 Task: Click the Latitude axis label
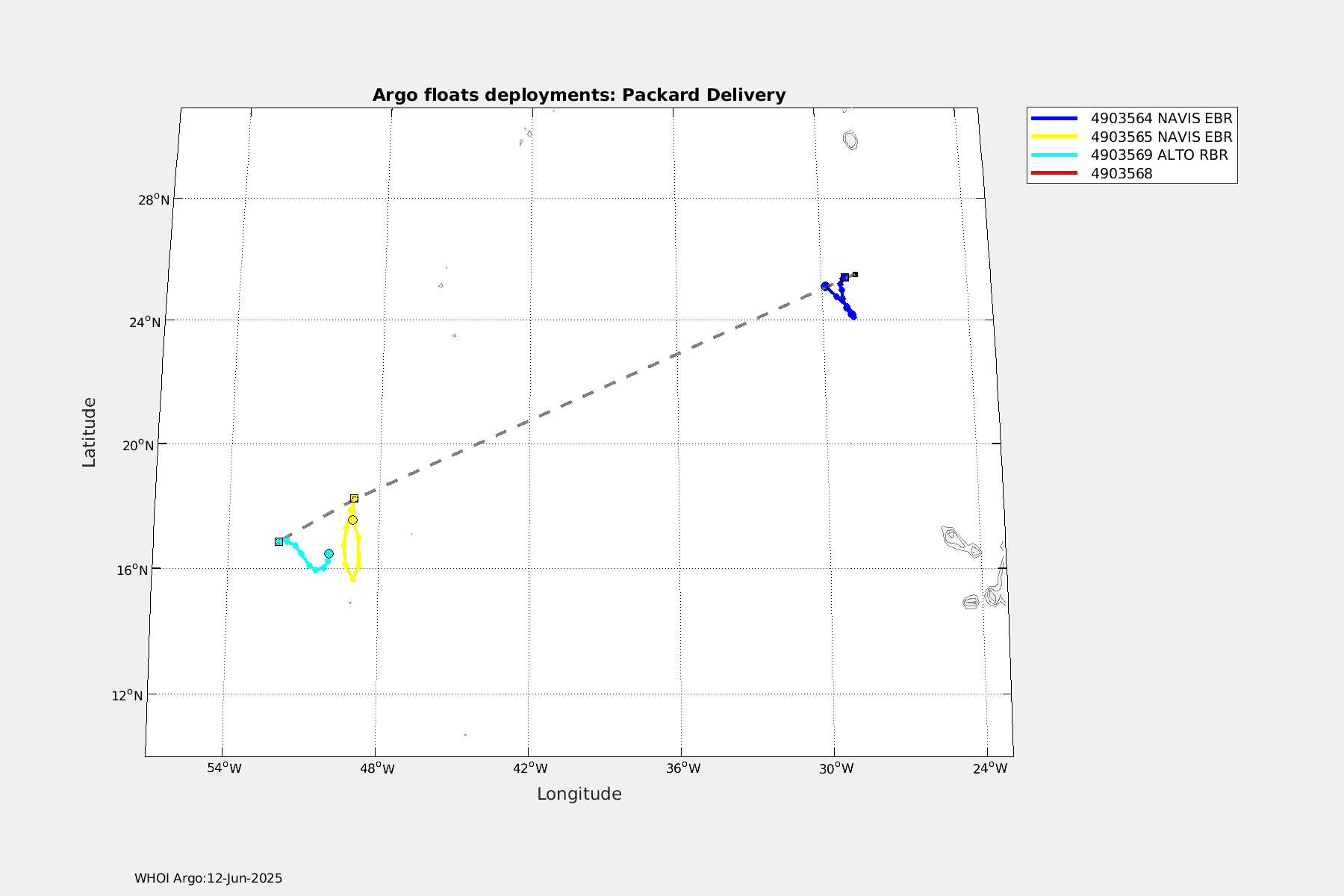click(x=89, y=432)
